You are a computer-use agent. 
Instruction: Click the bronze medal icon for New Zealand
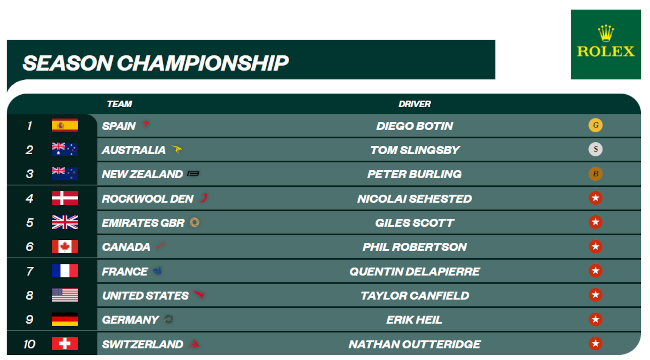(x=595, y=174)
